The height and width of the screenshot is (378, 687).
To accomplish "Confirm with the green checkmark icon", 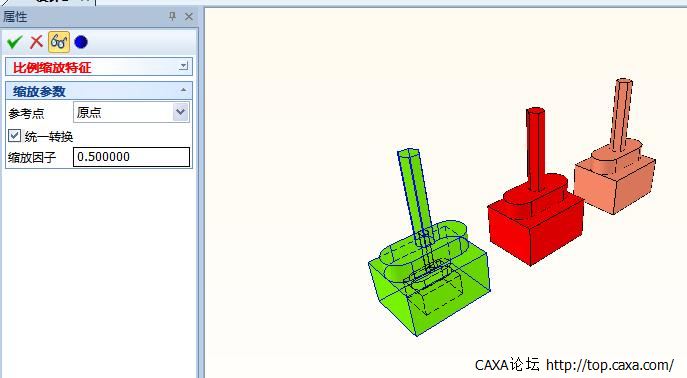I will 14,42.
